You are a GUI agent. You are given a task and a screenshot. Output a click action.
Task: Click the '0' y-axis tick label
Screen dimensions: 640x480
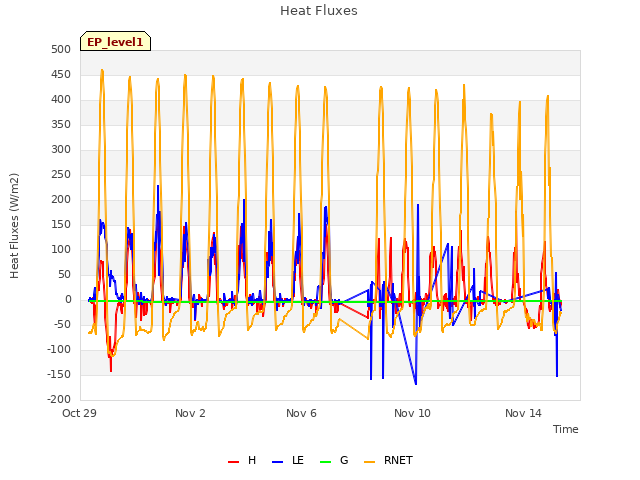68,300
